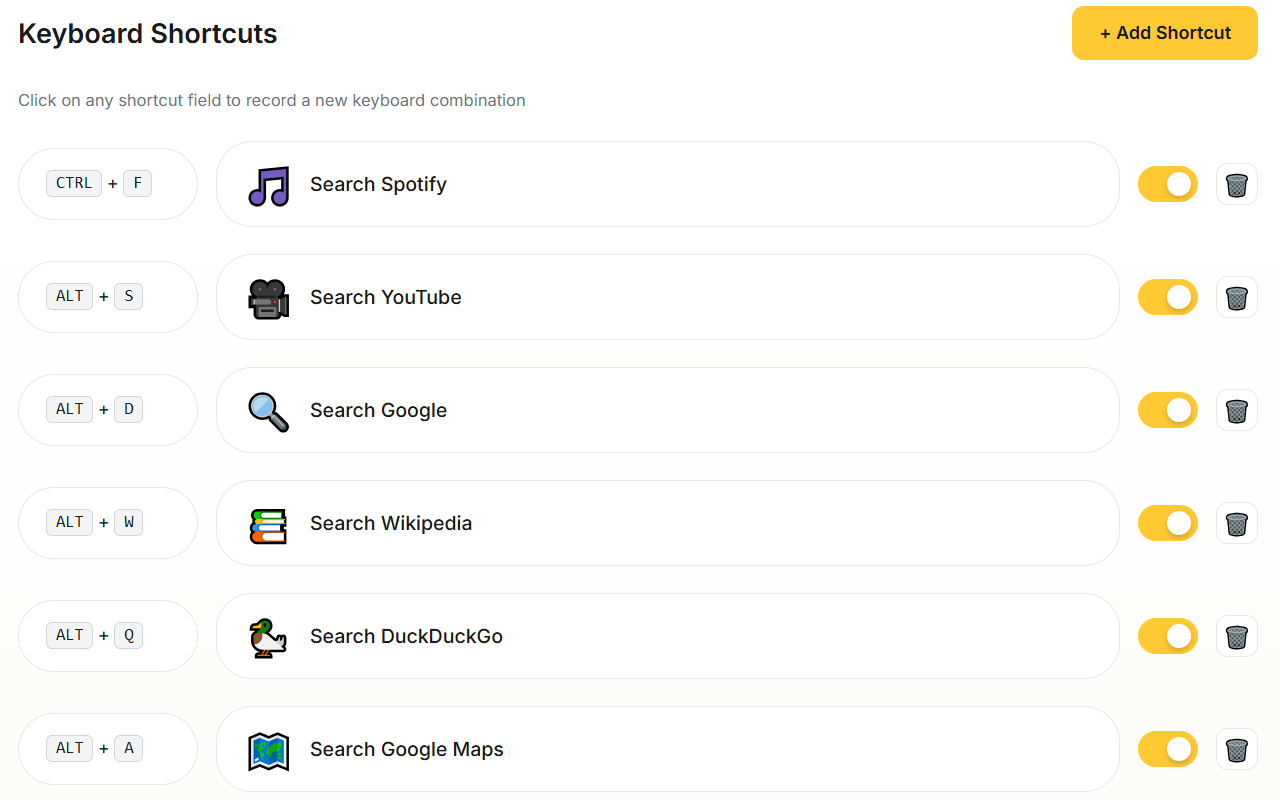The height and width of the screenshot is (800, 1280).
Task: Select the Search Google label
Action: [378, 410]
